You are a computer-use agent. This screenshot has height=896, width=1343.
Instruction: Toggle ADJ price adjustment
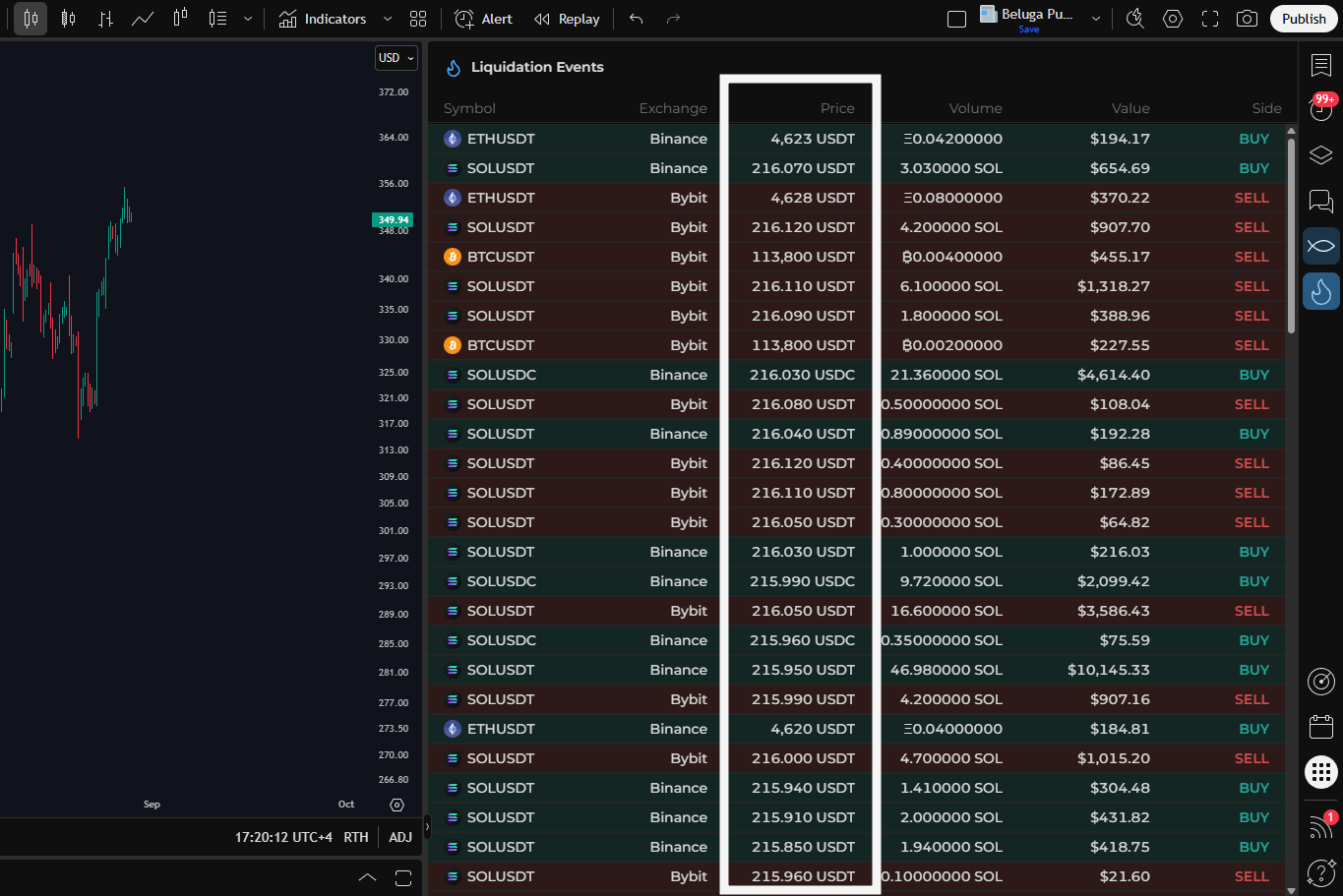[x=400, y=837]
